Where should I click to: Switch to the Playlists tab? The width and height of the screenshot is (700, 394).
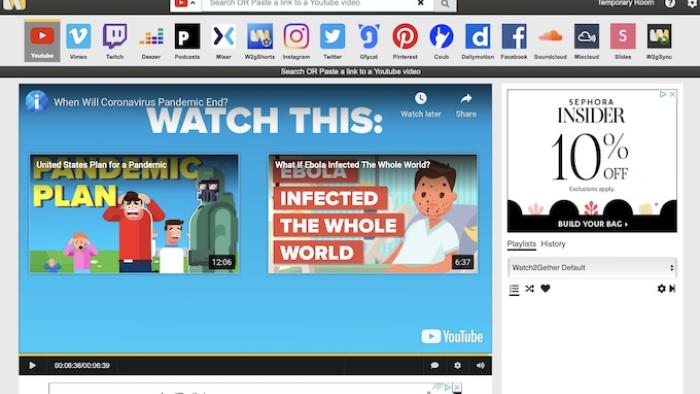click(x=521, y=244)
